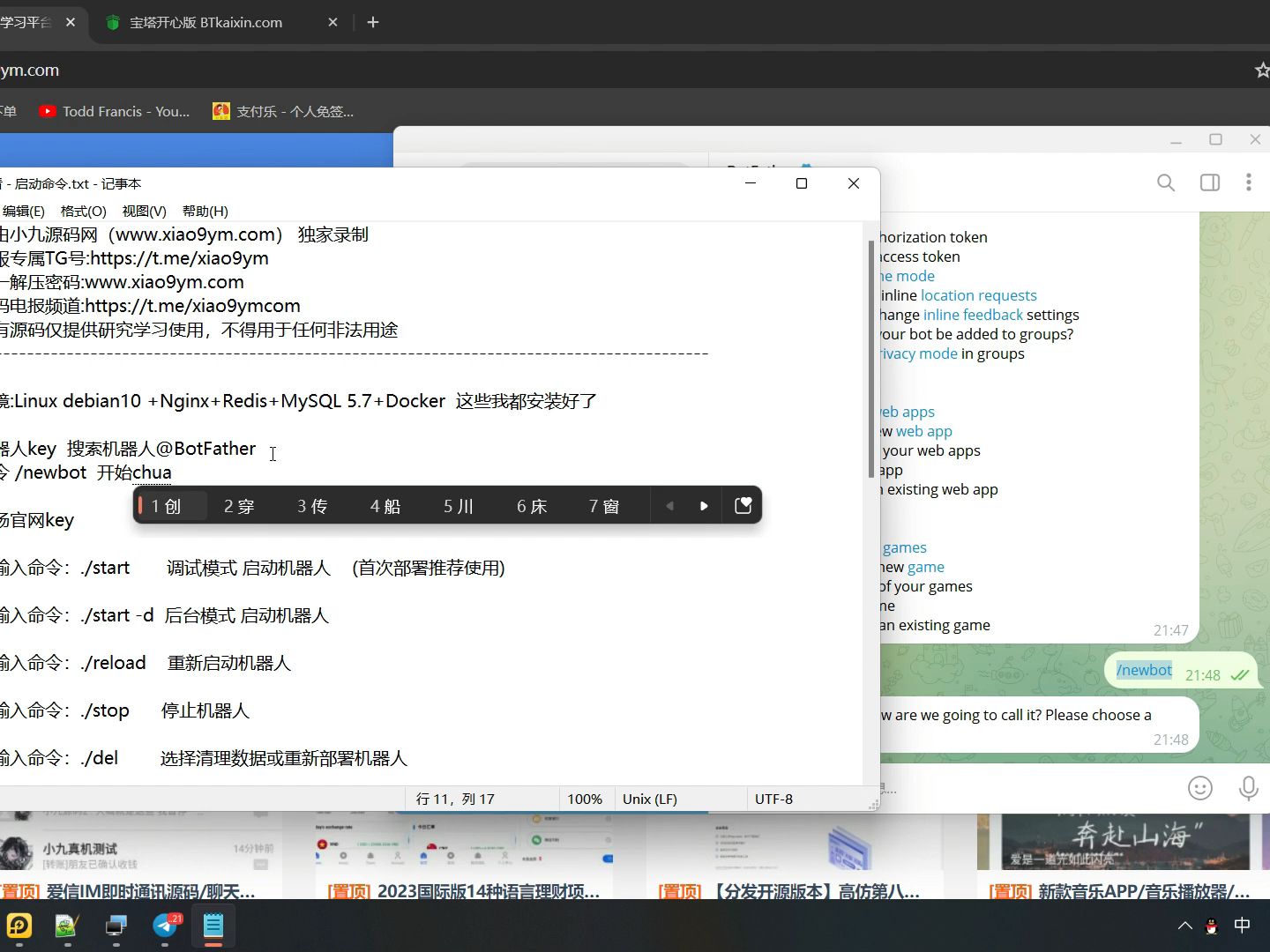
Task: Click microphone voice message icon
Action: click(1248, 788)
